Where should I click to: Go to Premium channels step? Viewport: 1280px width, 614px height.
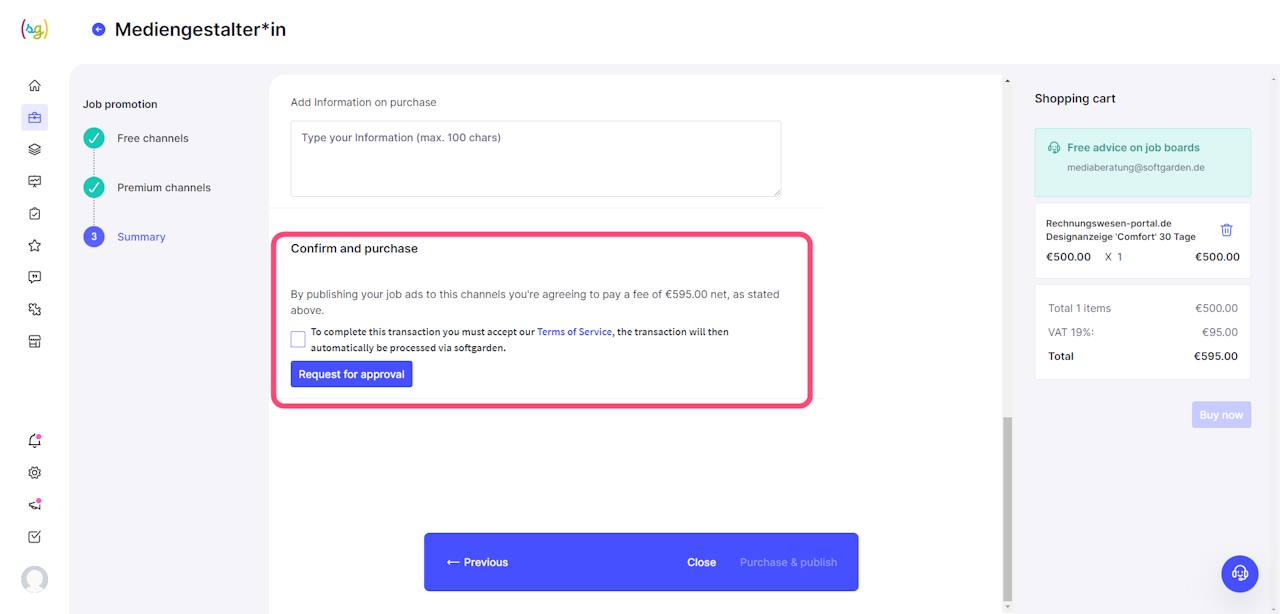pyautogui.click(x=163, y=188)
